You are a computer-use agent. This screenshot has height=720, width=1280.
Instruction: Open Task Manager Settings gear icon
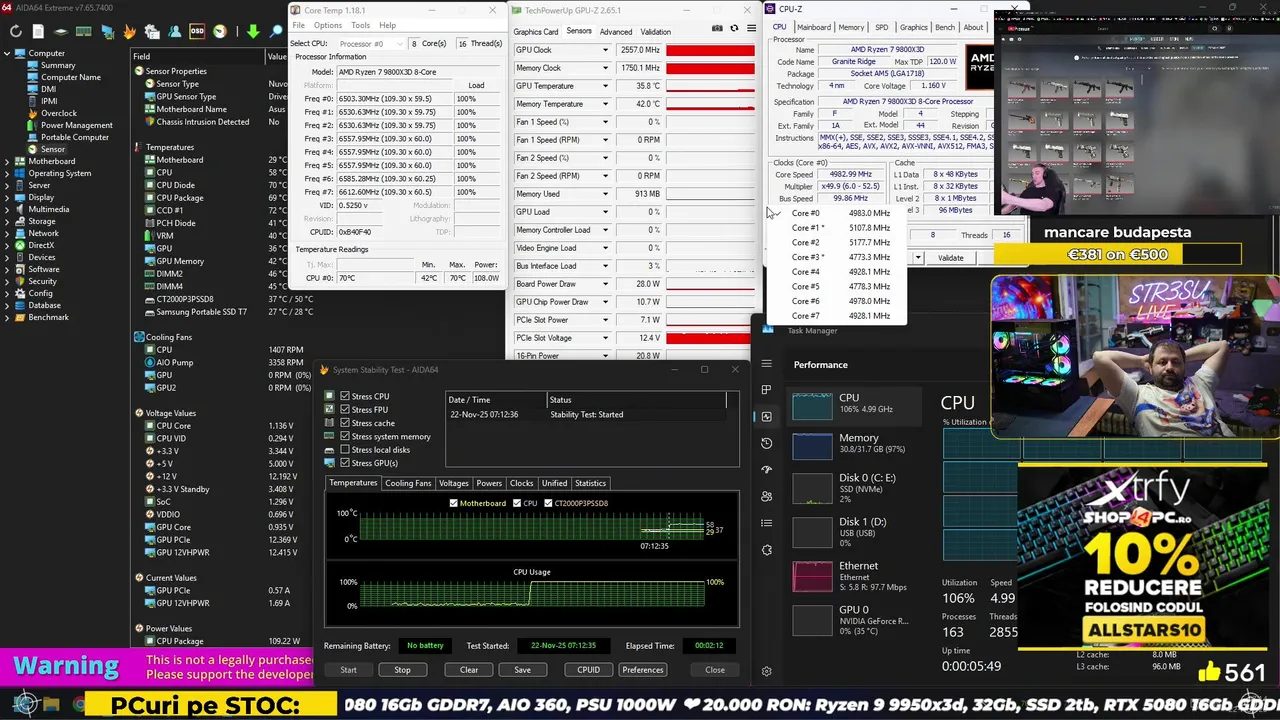point(767,672)
